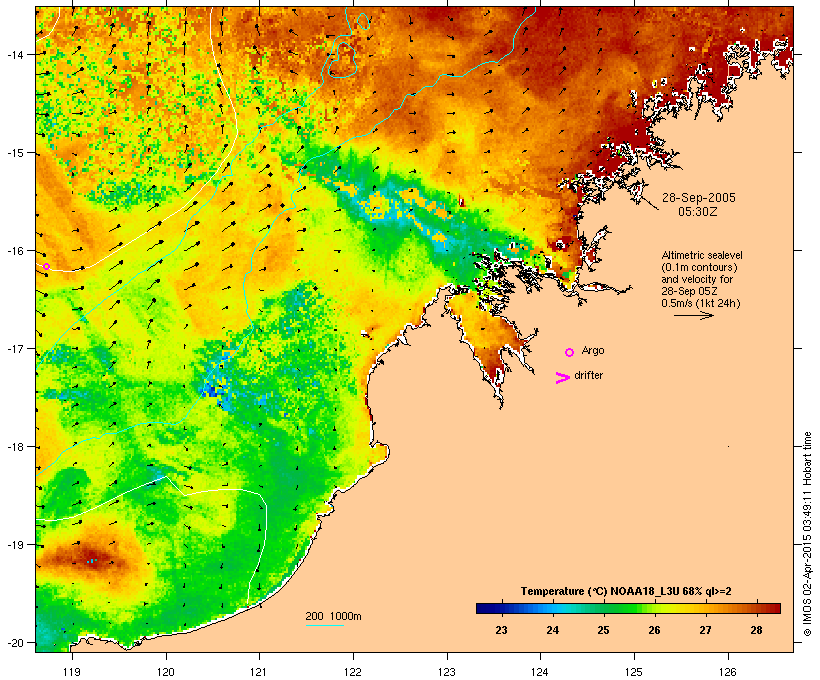
Task: Click longitude axis label 121
Action: tap(259, 672)
